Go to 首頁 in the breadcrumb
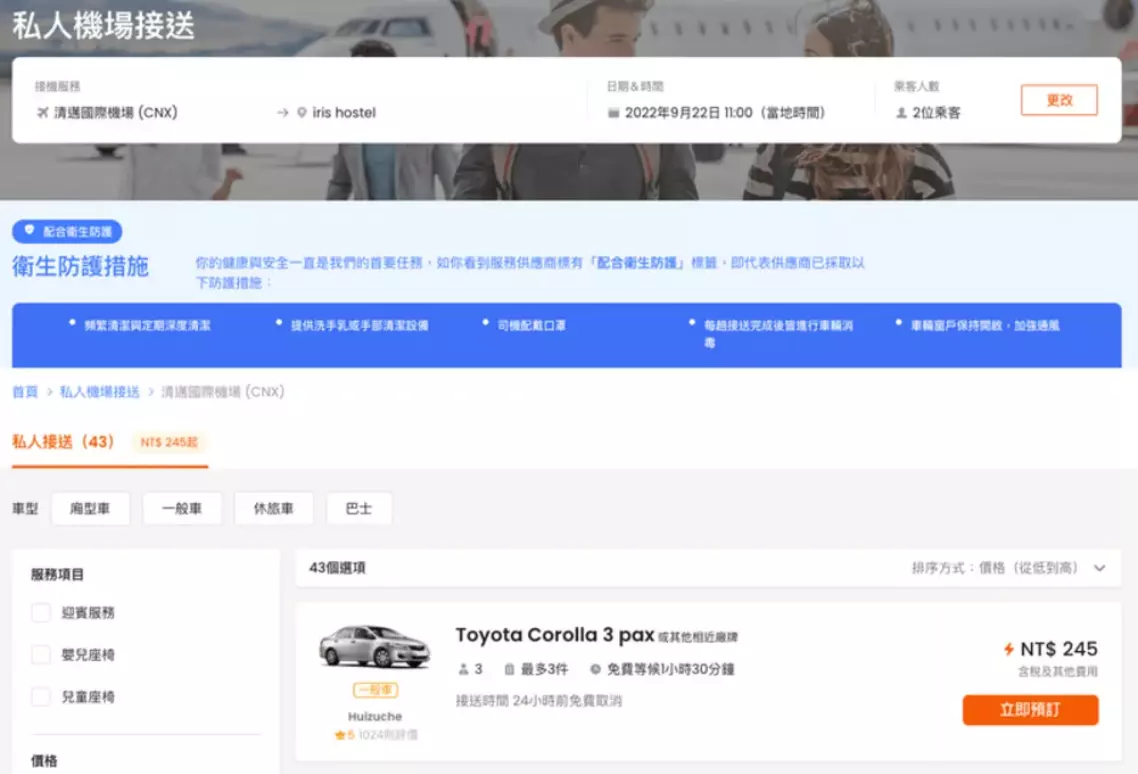Screen dimensions: 1138x774 pyautogui.click(x=24, y=392)
